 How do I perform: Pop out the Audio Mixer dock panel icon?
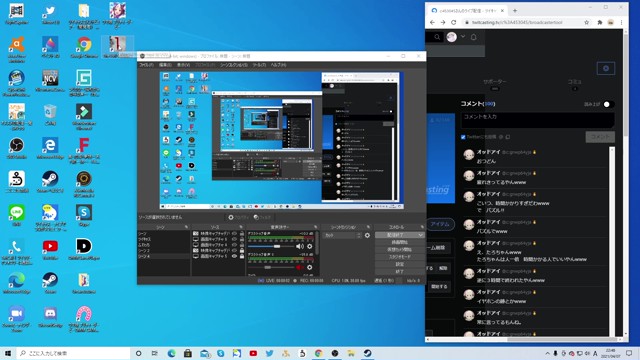tap(316, 227)
